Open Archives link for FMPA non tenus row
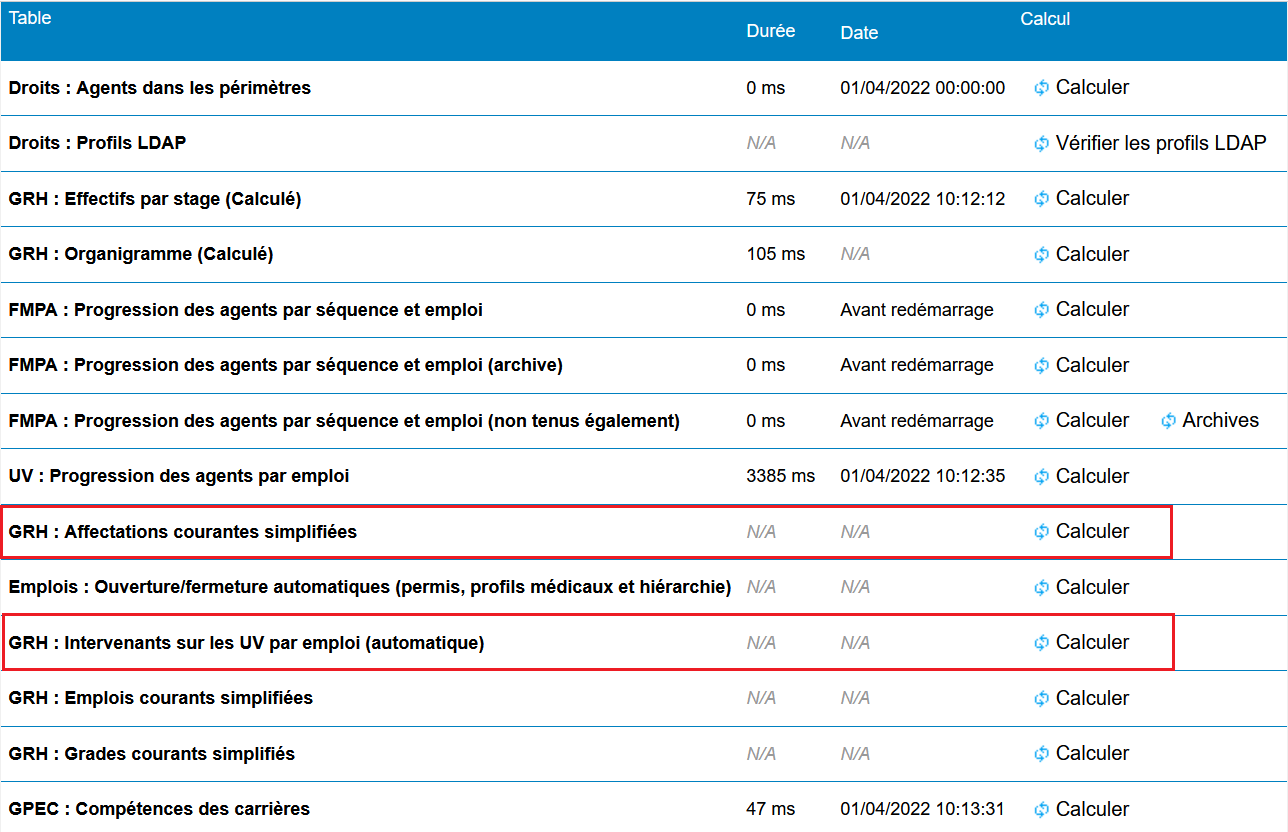 coord(1220,421)
